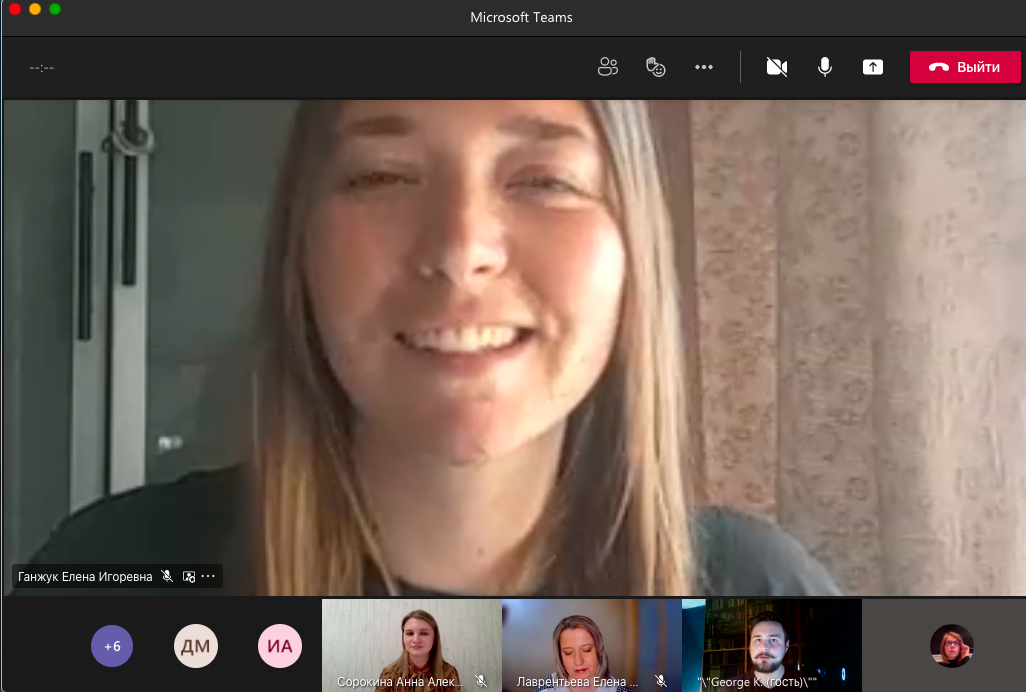The width and height of the screenshot is (1026, 692).
Task: Click the Ганжук Елена Игоревна name label
Action: coord(85,577)
